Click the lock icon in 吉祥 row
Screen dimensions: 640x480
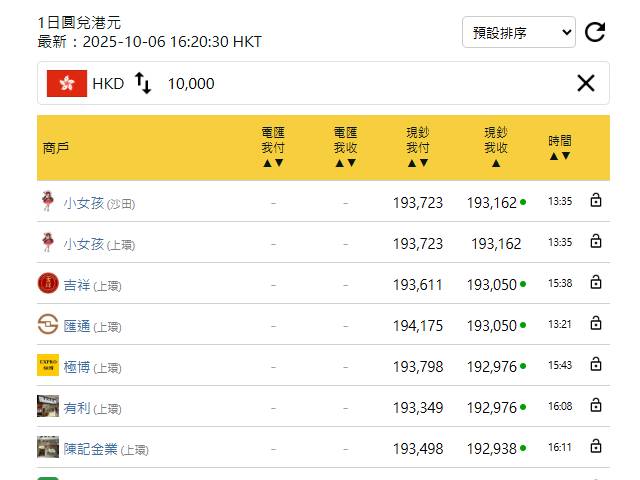point(596,283)
